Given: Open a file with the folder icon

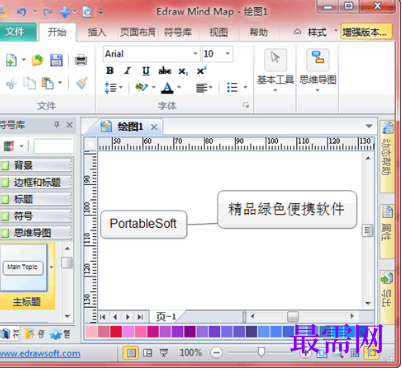Looking at the screenshot, I should [x=38, y=60].
